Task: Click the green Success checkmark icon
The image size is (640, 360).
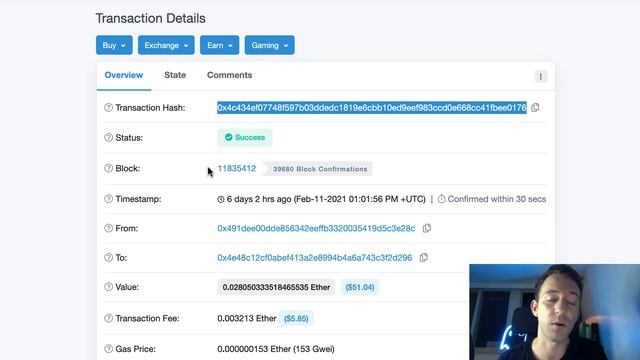Action: pos(229,137)
